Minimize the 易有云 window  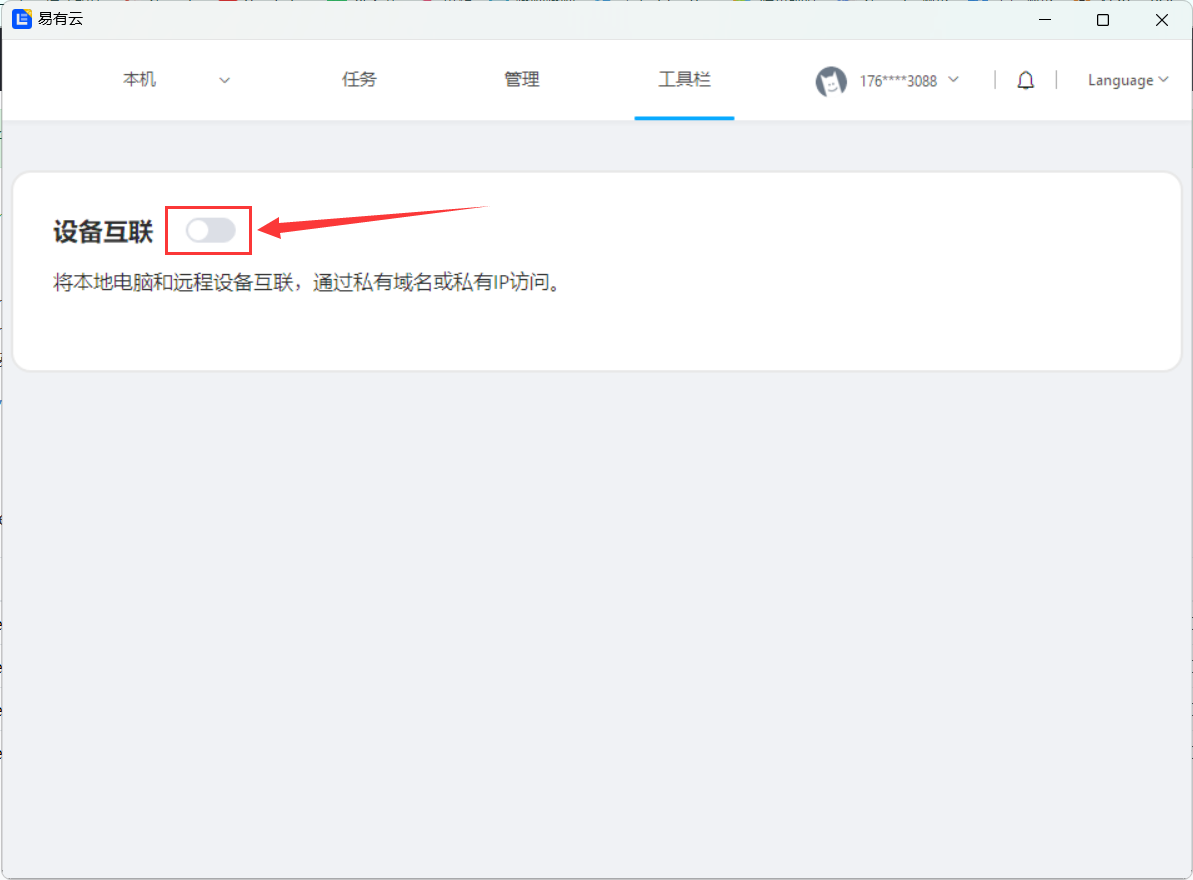click(x=1044, y=20)
